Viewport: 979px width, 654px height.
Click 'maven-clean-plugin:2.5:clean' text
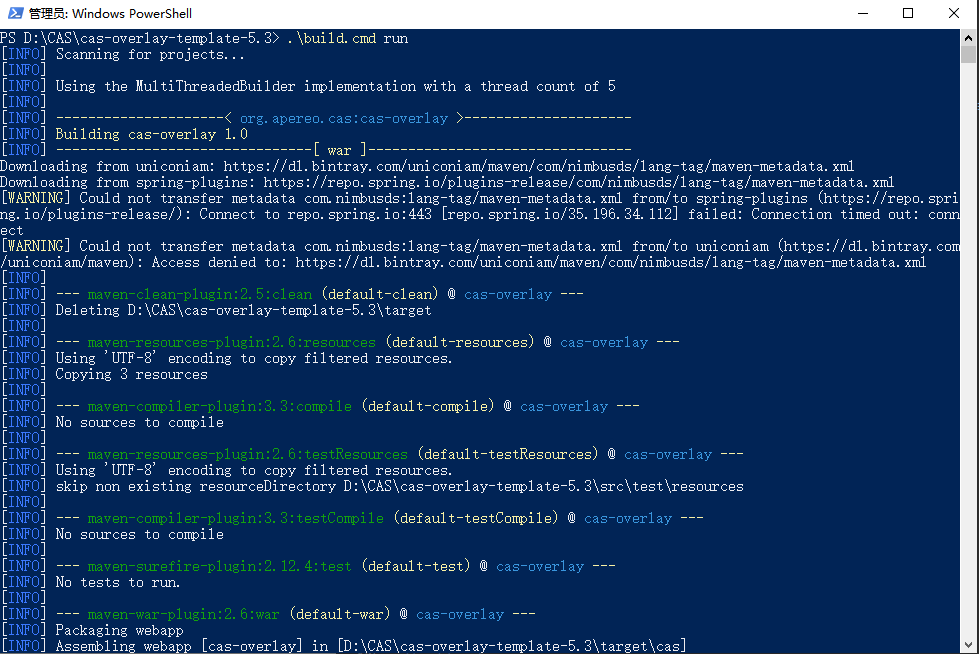200,294
